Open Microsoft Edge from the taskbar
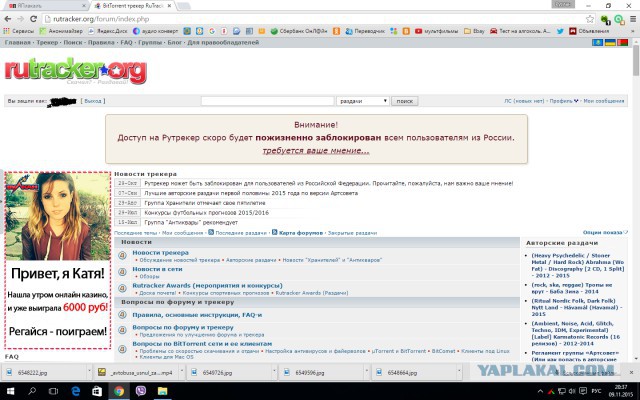Screen dimensions: 640x400 point(76,391)
